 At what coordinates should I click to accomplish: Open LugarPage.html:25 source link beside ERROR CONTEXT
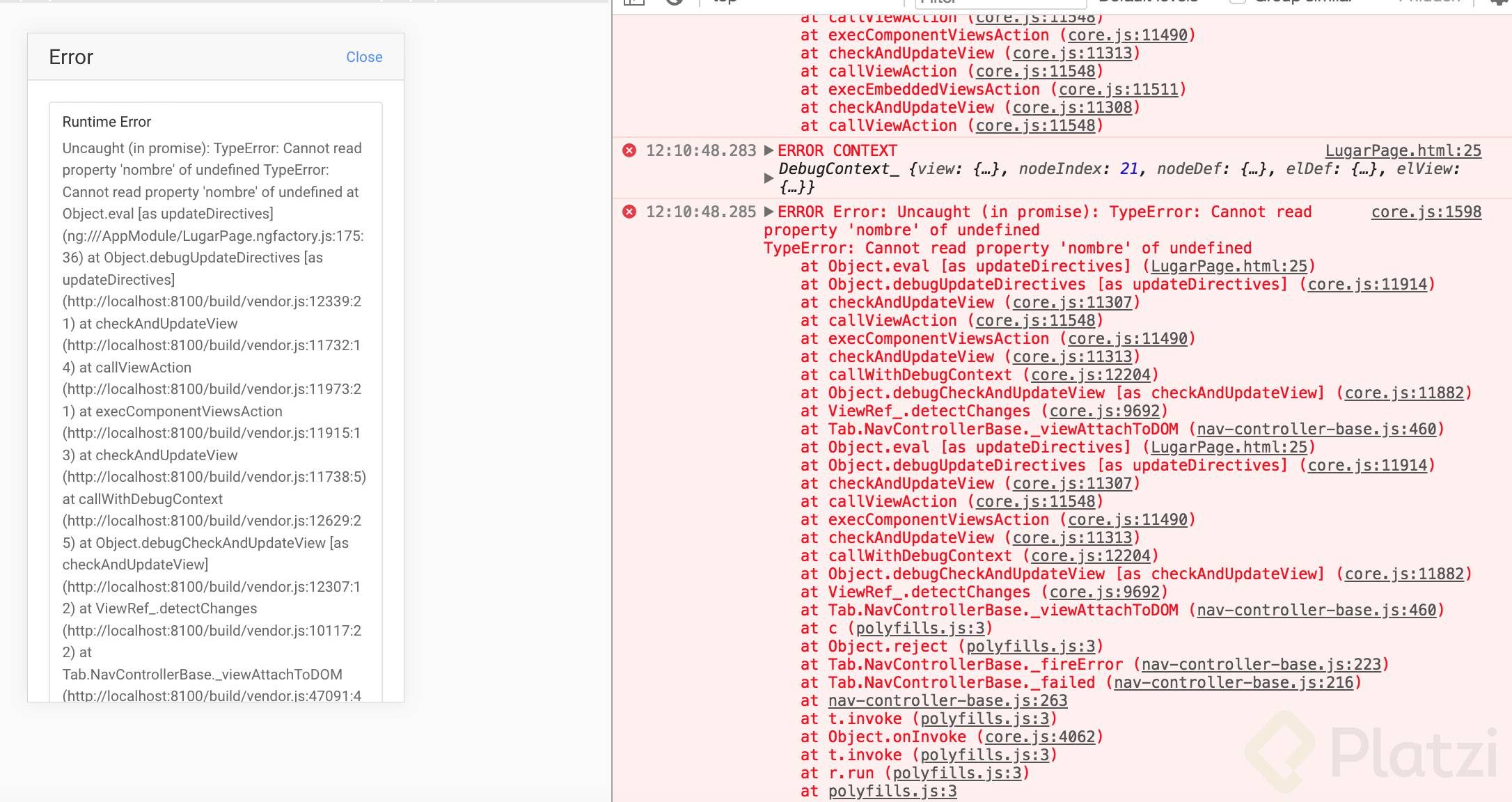(x=1403, y=150)
